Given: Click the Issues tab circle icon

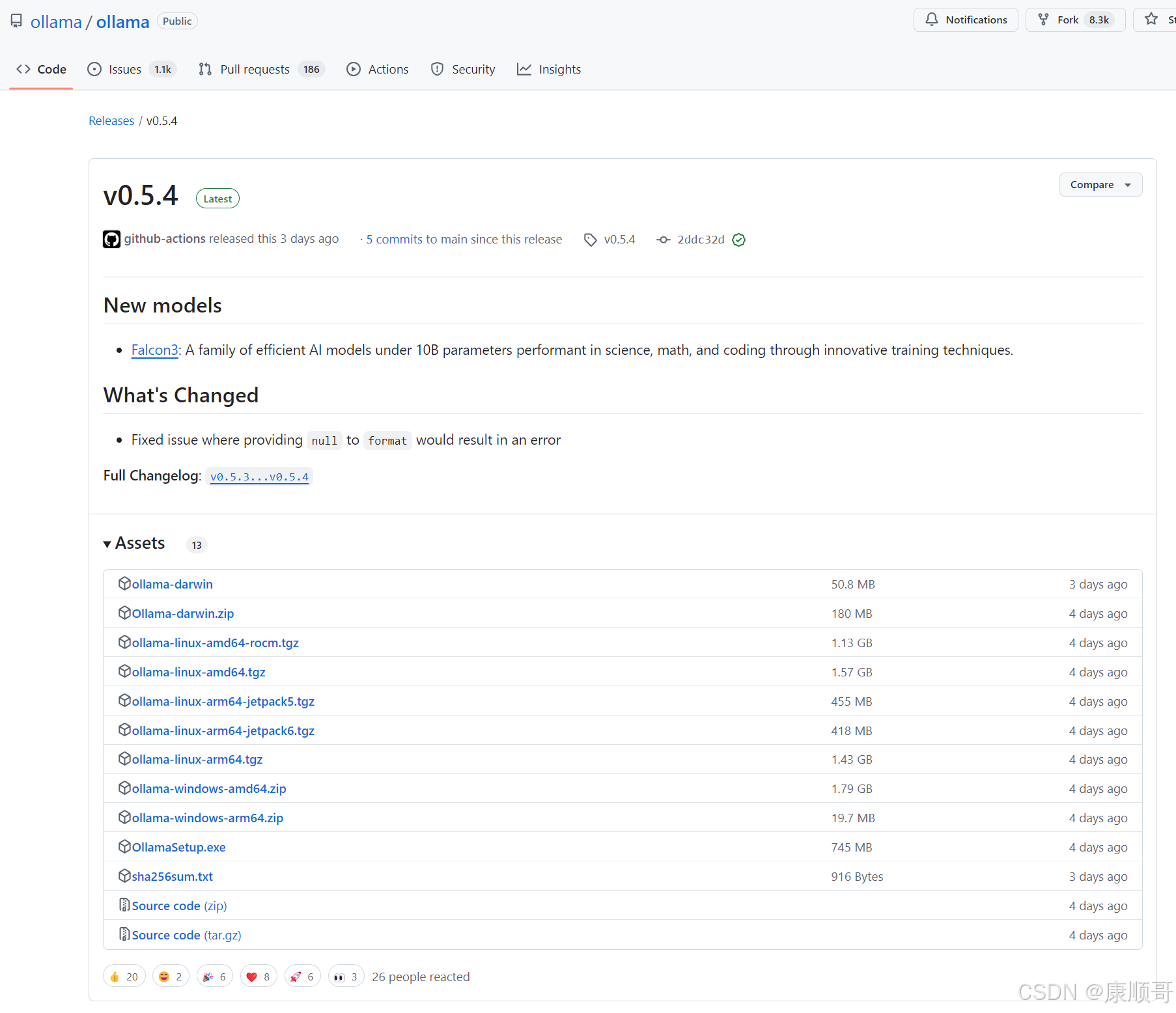Looking at the screenshot, I should tap(94, 69).
